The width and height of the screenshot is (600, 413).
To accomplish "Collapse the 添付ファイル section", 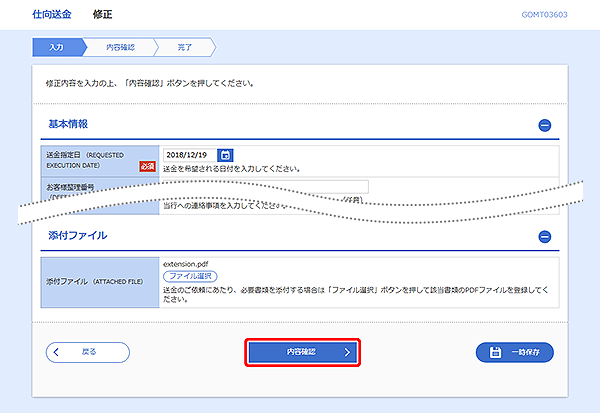I will (x=544, y=237).
